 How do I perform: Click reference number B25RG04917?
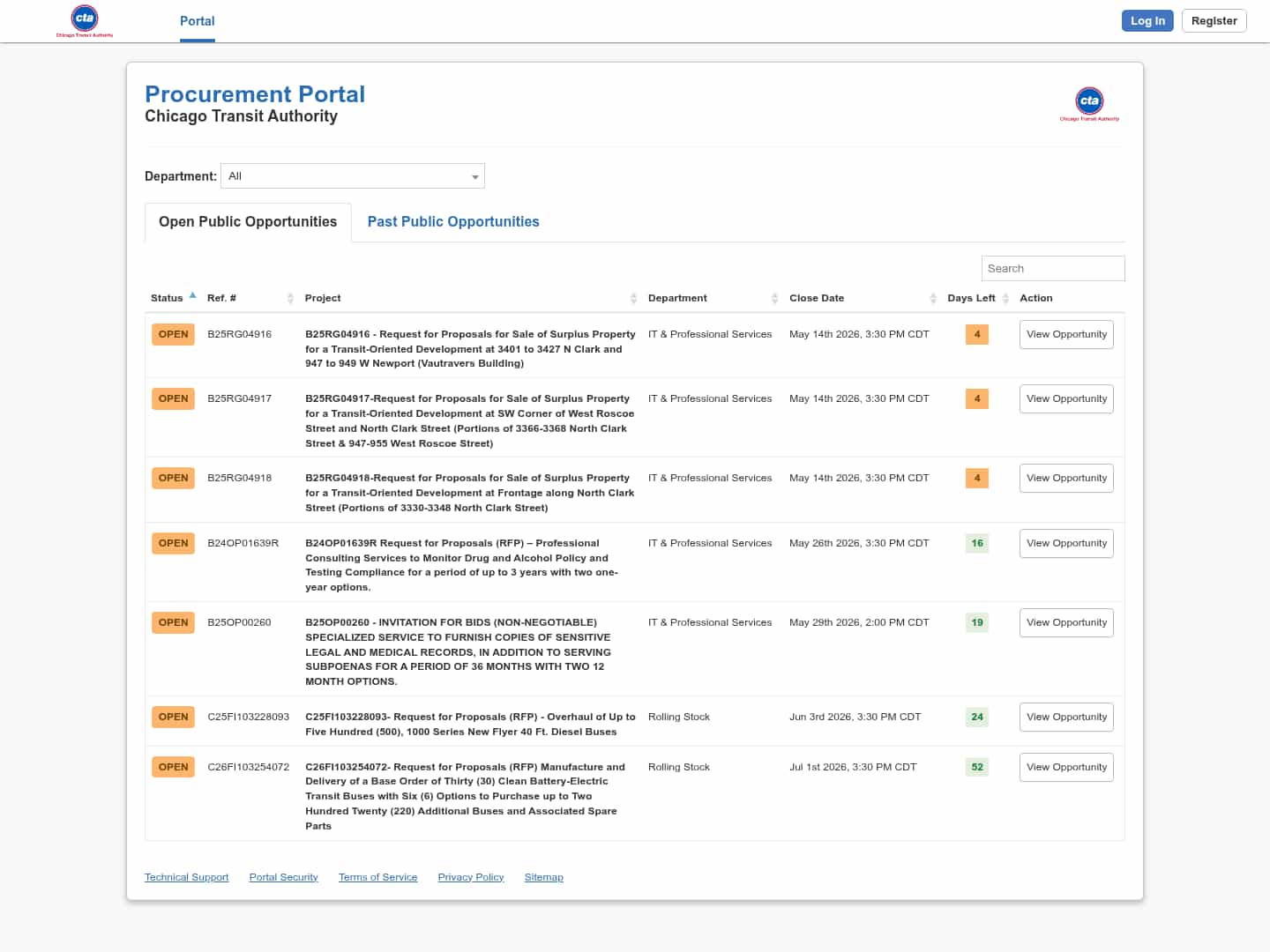pos(240,399)
